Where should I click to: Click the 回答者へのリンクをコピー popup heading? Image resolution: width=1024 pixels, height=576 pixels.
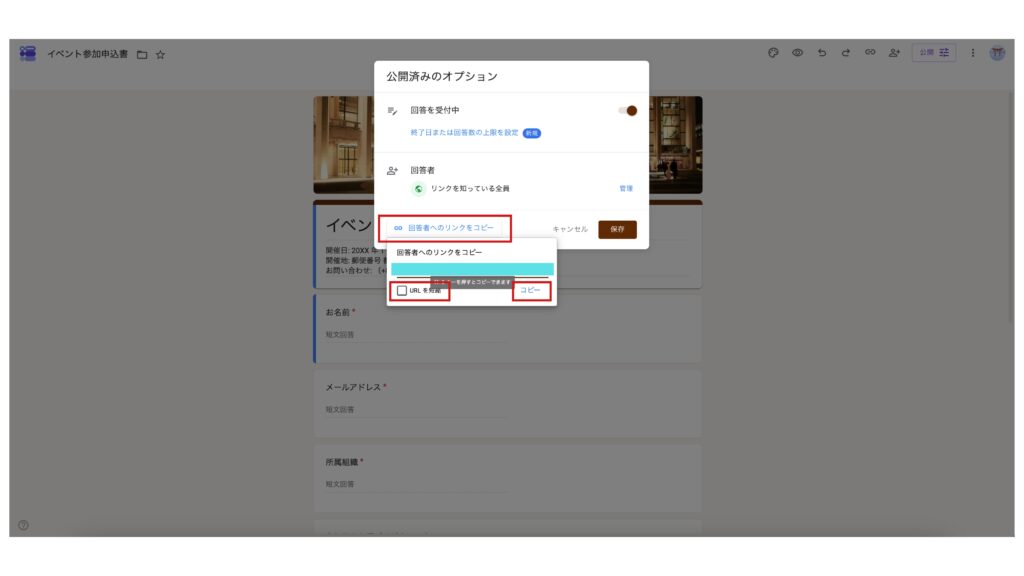pos(439,252)
